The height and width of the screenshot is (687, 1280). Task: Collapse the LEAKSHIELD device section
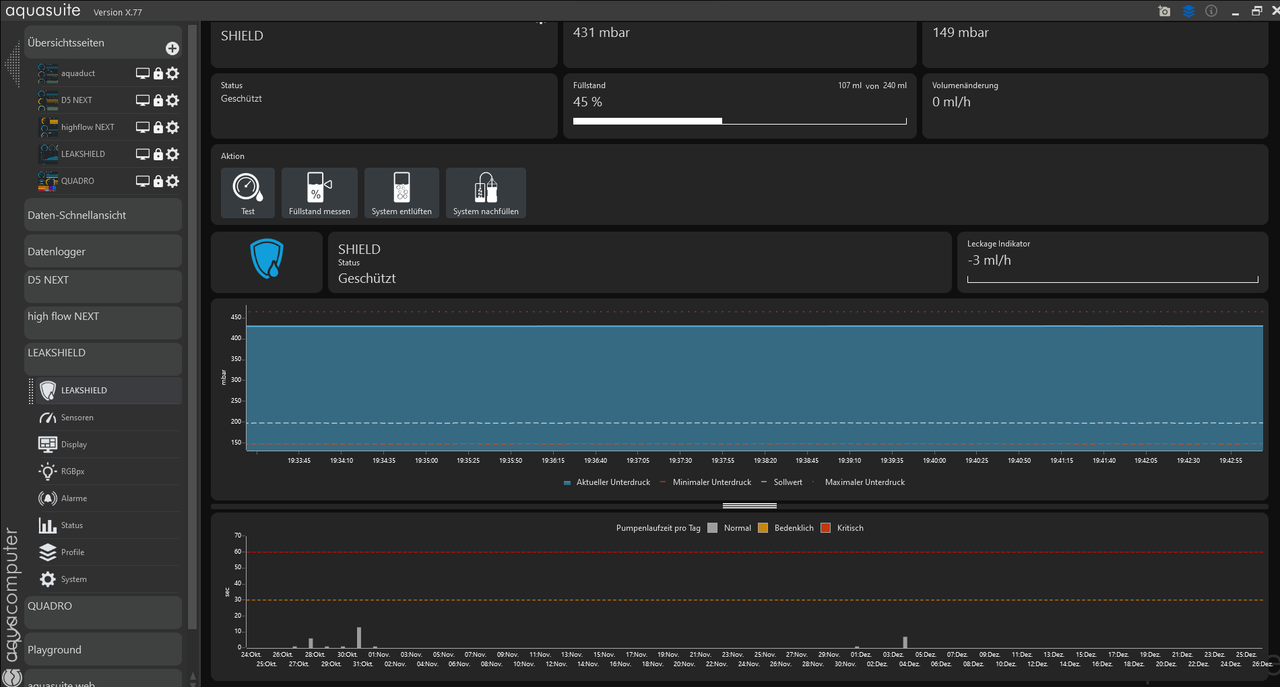coord(103,357)
